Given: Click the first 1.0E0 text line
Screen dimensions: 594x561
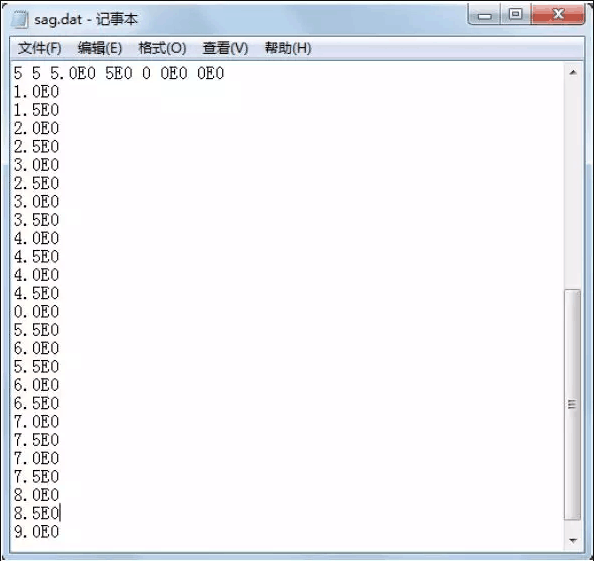Looking at the screenshot, I should [36, 92].
